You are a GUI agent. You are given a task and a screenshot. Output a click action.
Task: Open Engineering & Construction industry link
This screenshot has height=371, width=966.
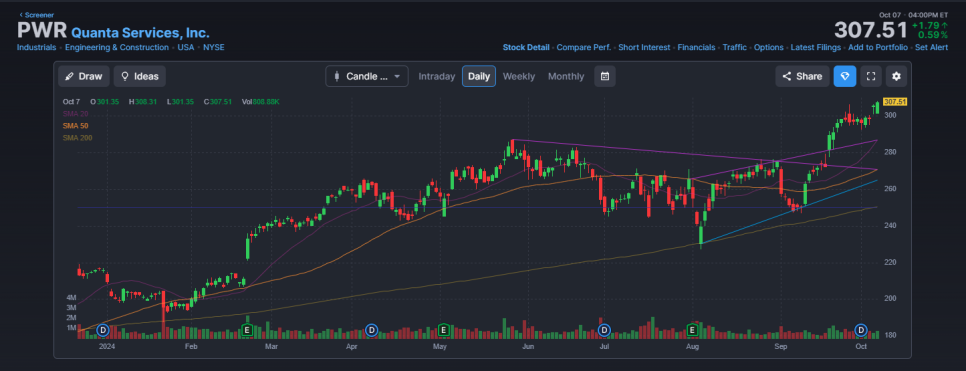[117, 47]
